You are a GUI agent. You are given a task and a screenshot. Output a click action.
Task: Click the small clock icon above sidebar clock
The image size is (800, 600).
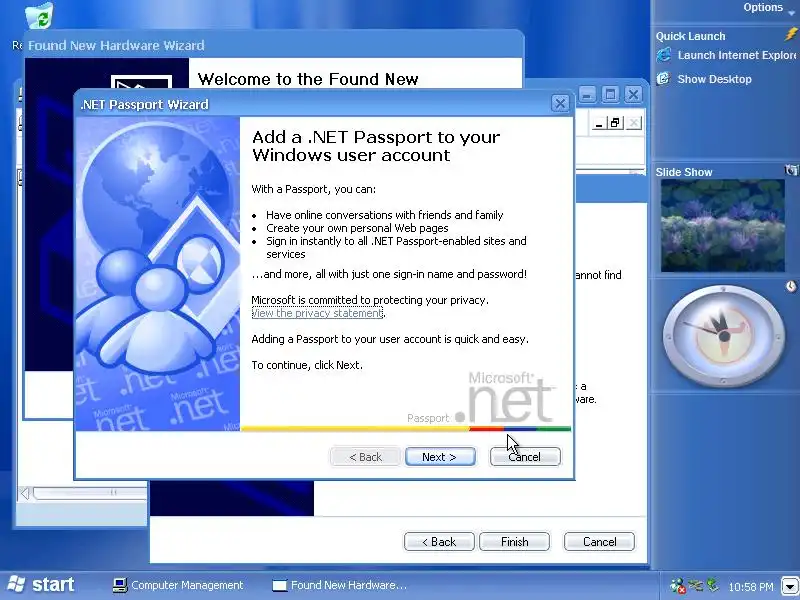(791, 286)
